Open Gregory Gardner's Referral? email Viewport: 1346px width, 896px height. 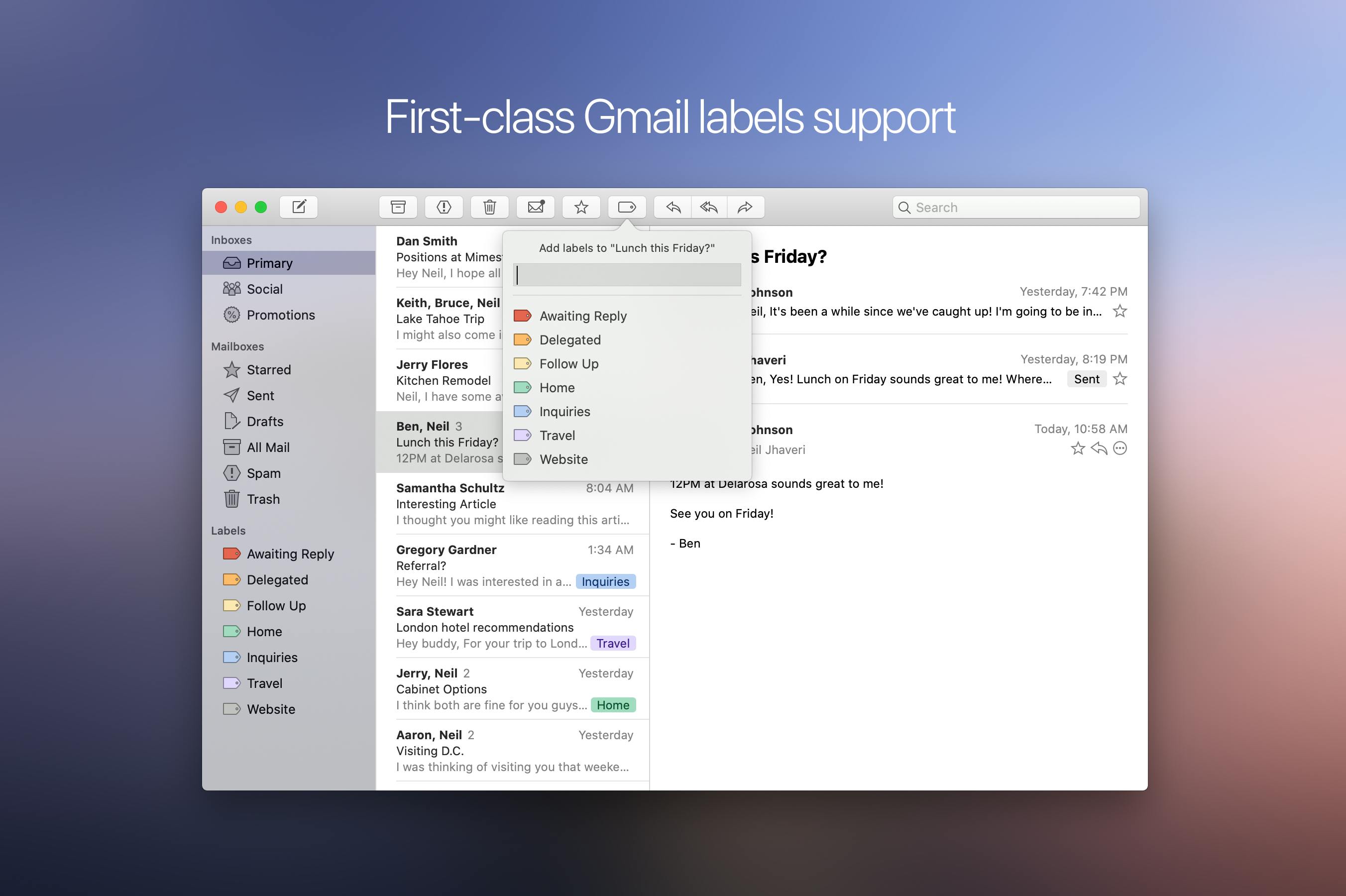[x=513, y=565]
